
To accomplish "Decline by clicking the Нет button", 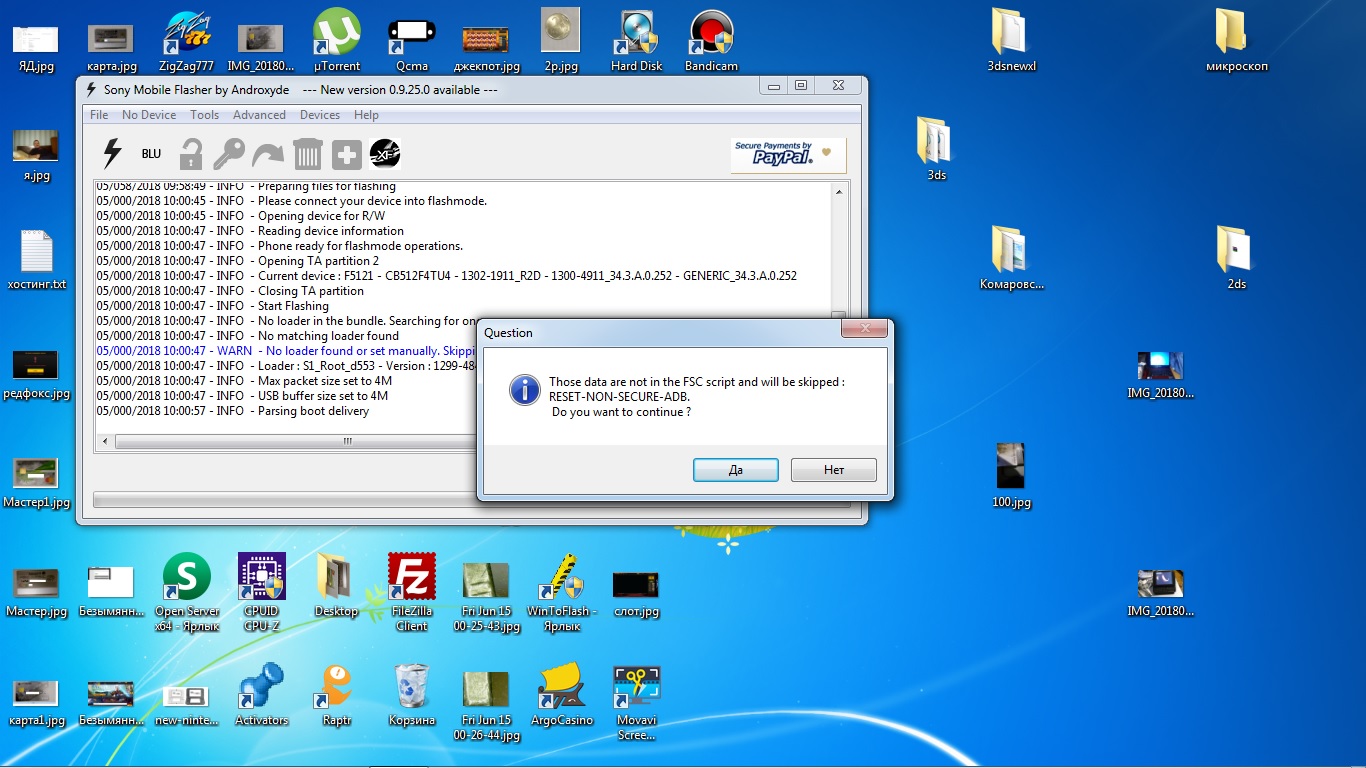I will (833, 470).
